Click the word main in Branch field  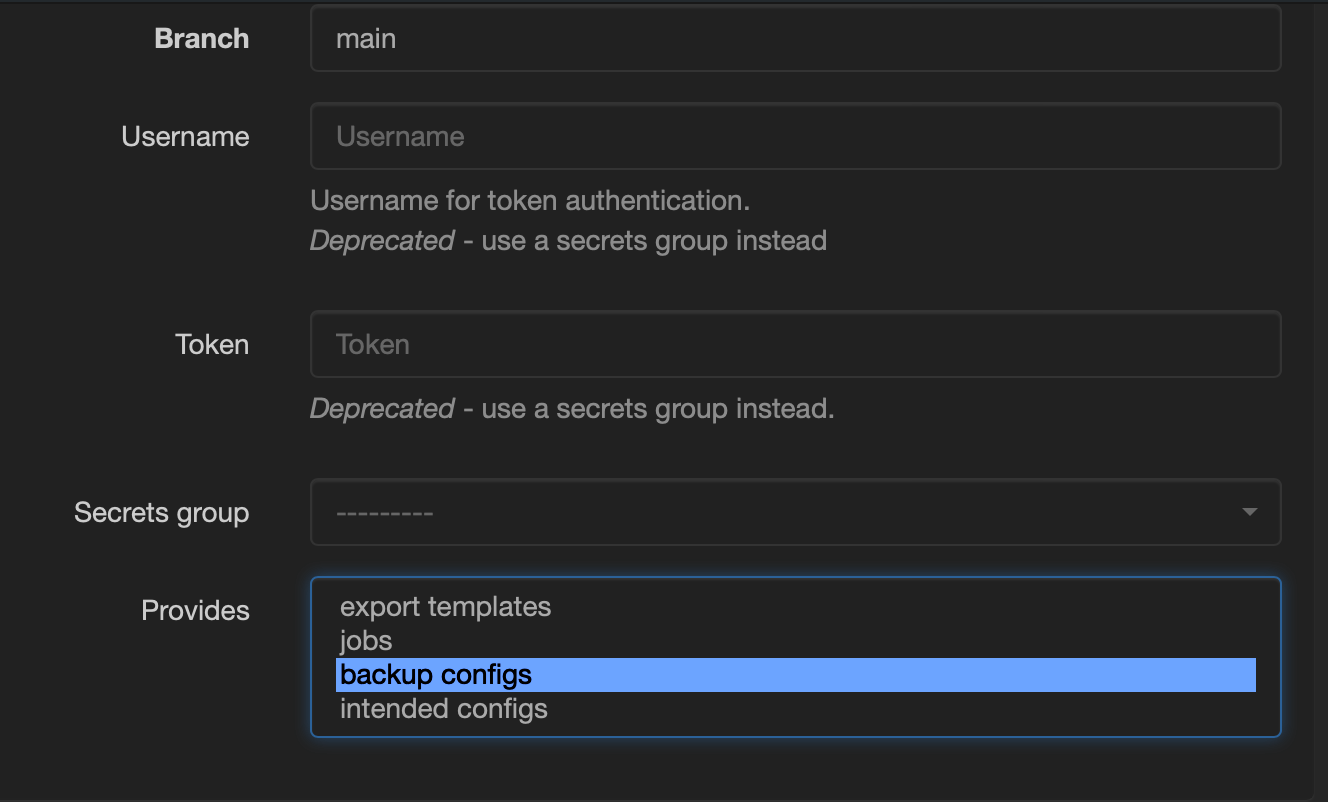366,39
